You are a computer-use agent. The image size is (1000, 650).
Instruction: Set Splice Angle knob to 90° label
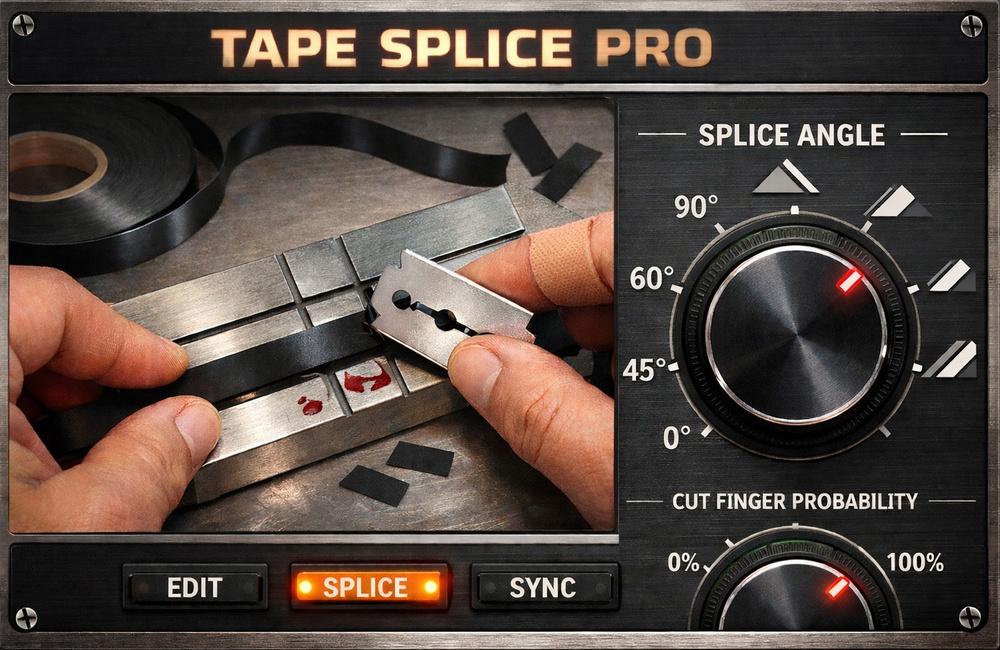click(x=696, y=207)
